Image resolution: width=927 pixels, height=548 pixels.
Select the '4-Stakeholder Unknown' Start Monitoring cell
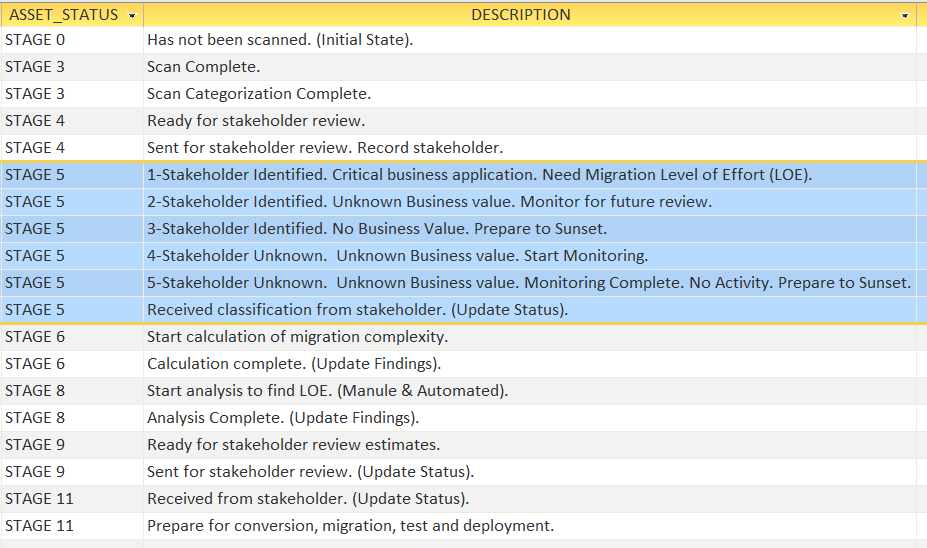(397, 256)
